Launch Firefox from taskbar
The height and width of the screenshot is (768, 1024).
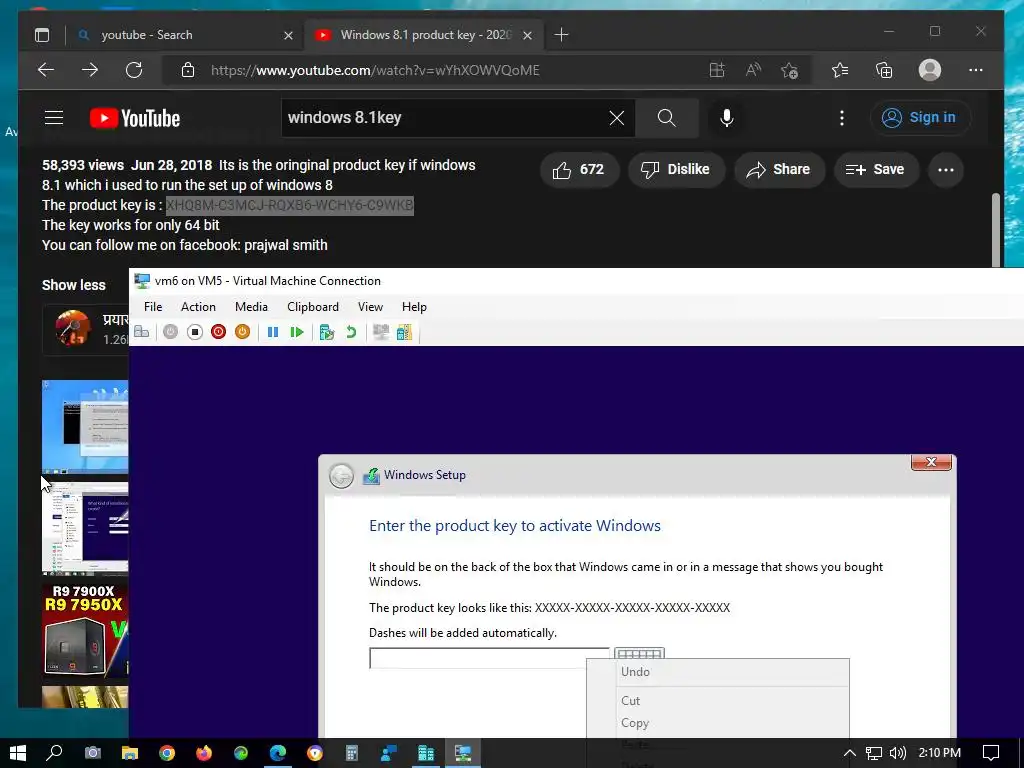[204, 753]
